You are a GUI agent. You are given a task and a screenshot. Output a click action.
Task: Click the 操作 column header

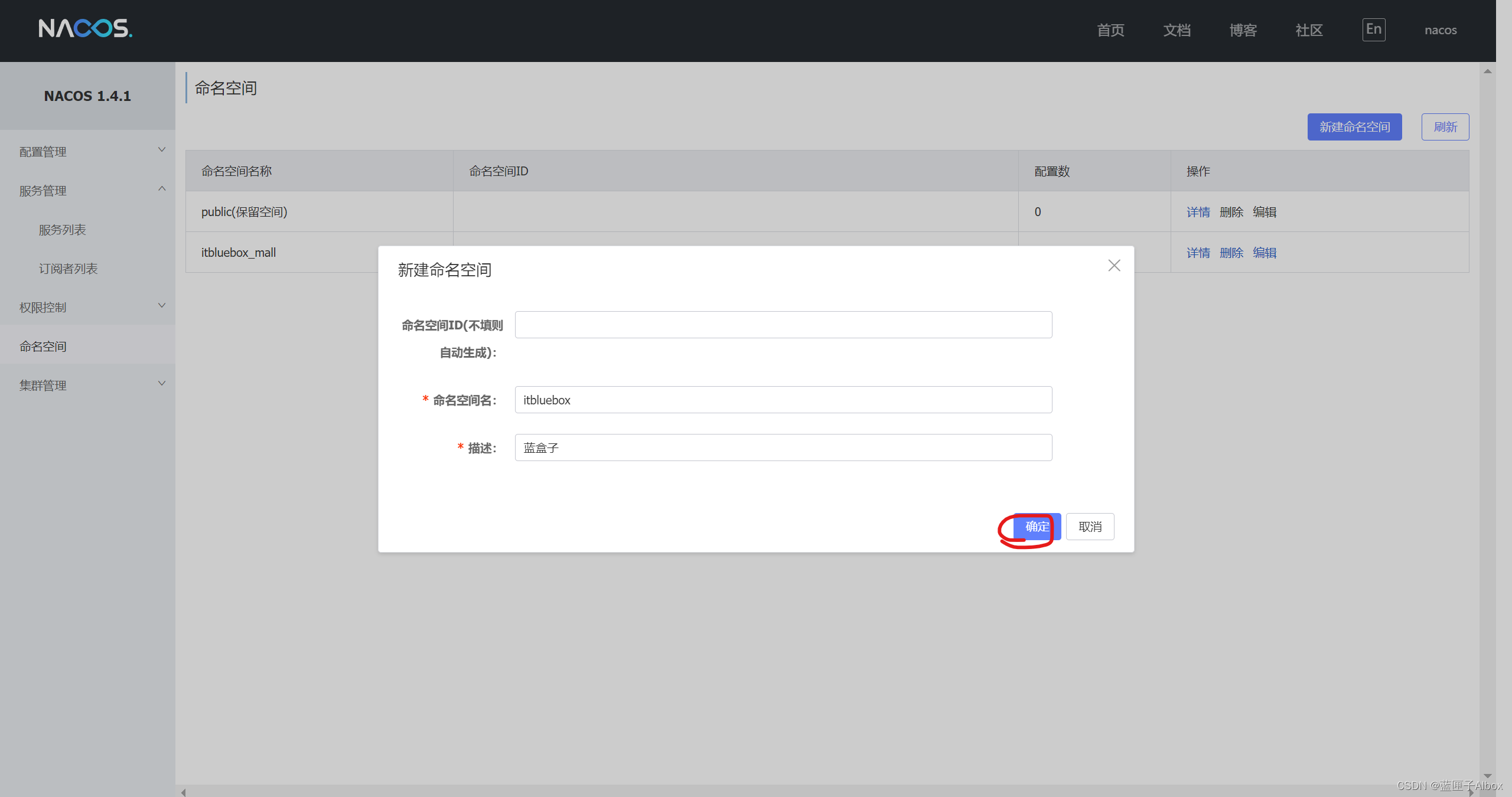pyautogui.click(x=1320, y=171)
